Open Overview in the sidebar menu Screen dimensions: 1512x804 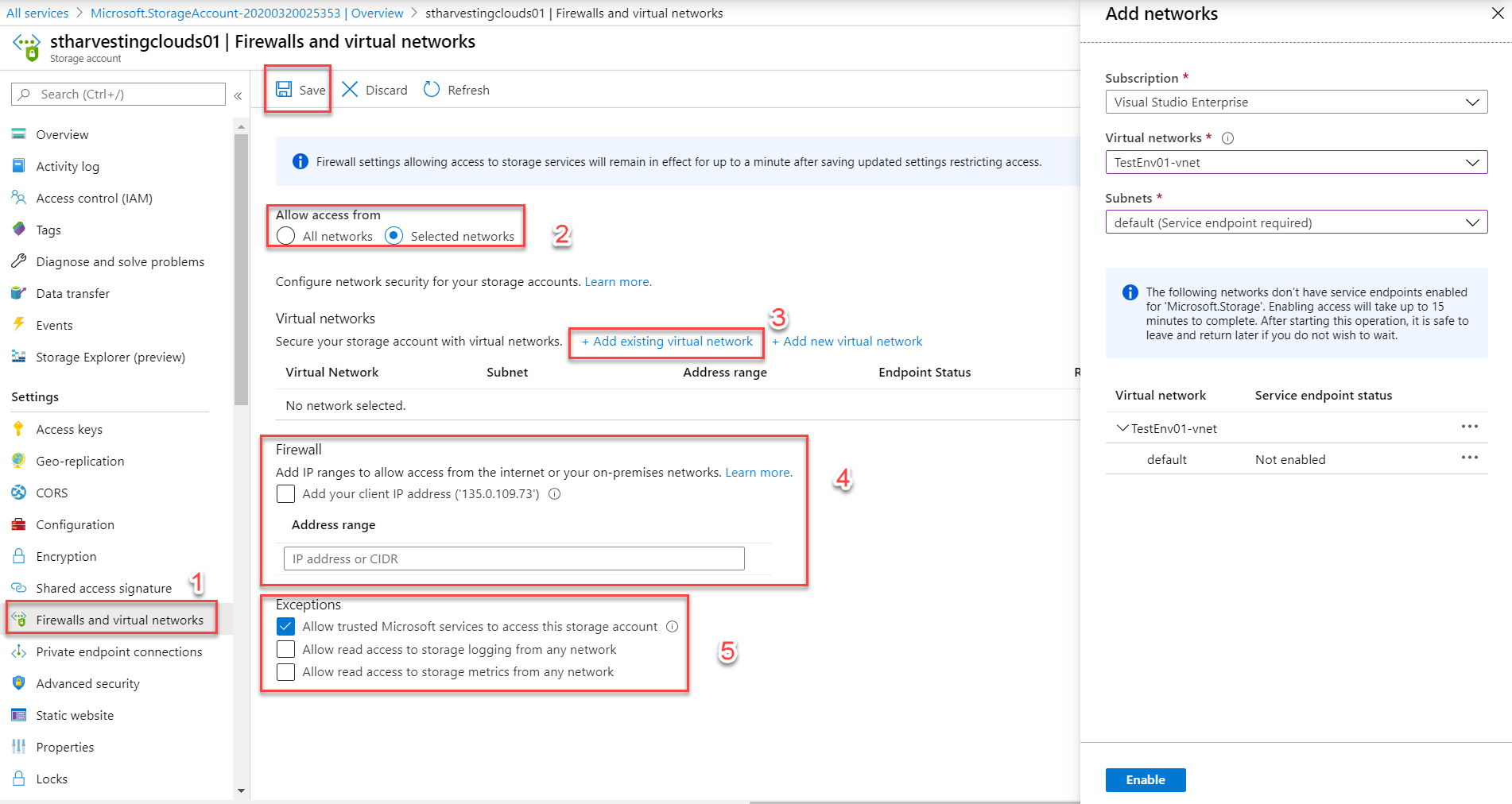[x=62, y=134]
